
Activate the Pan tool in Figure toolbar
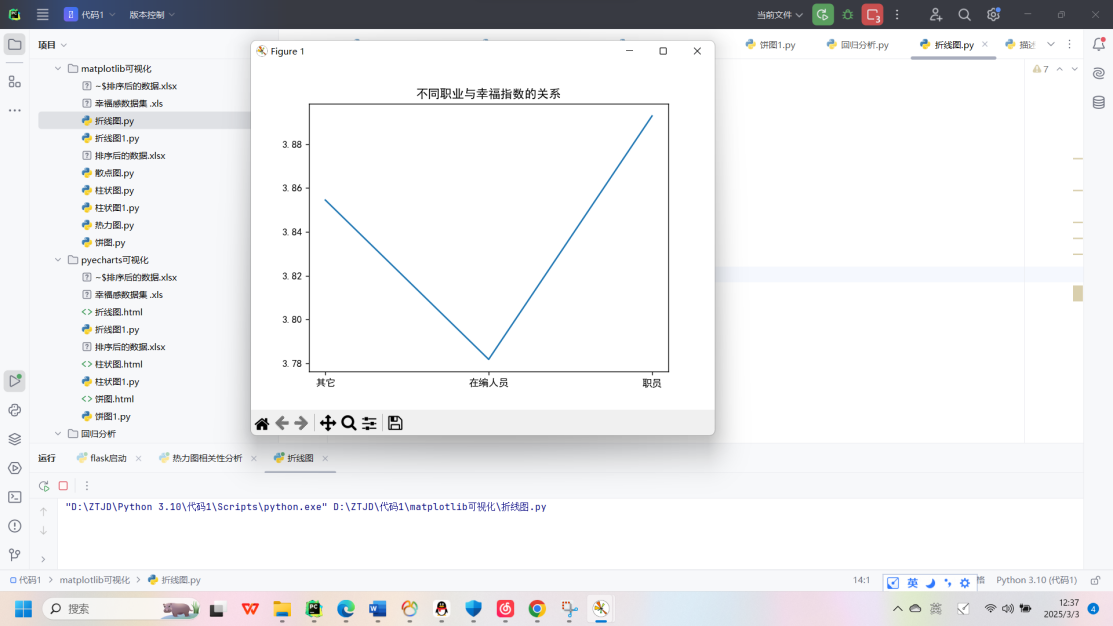pyautogui.click(x=327, y=424)
